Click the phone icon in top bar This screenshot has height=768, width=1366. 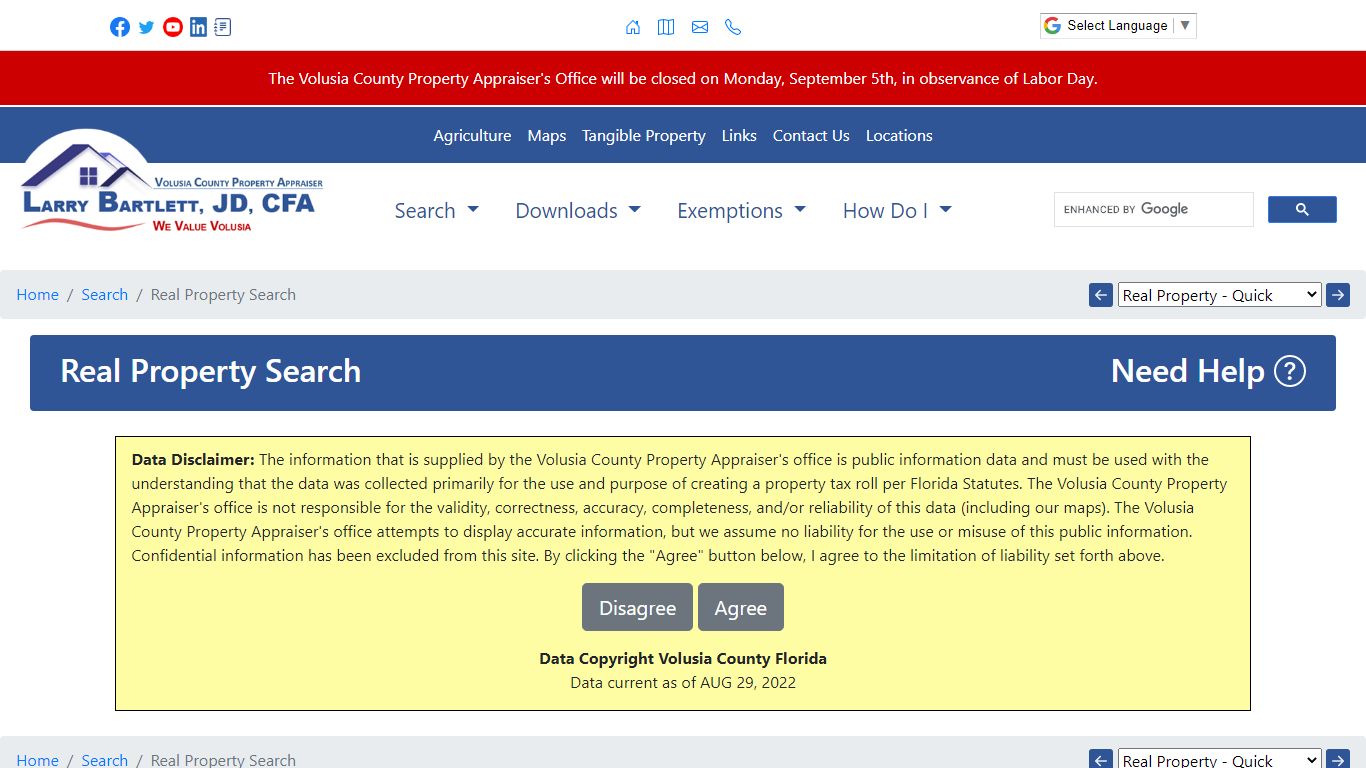tap(733, 27)
